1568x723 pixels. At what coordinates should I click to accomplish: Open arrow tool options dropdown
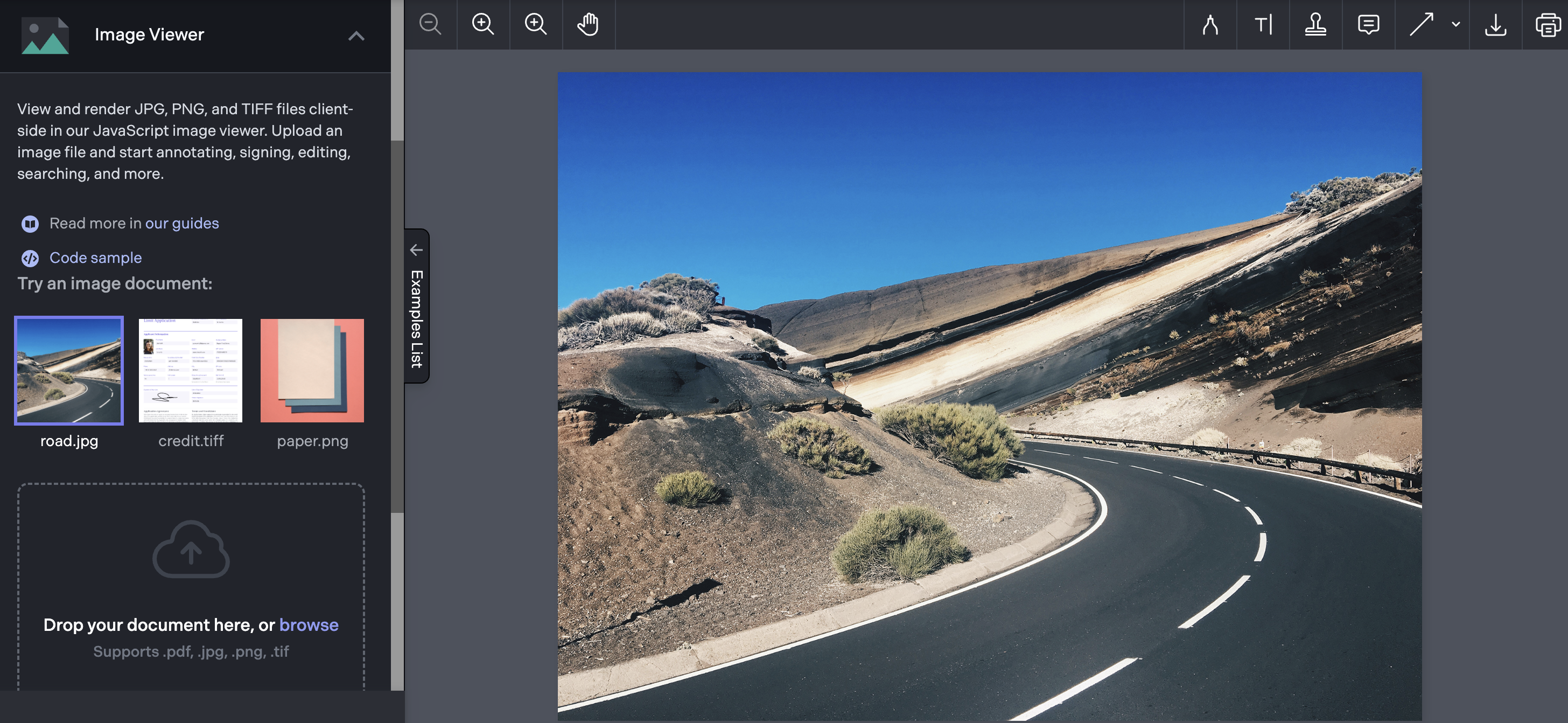1455,24
